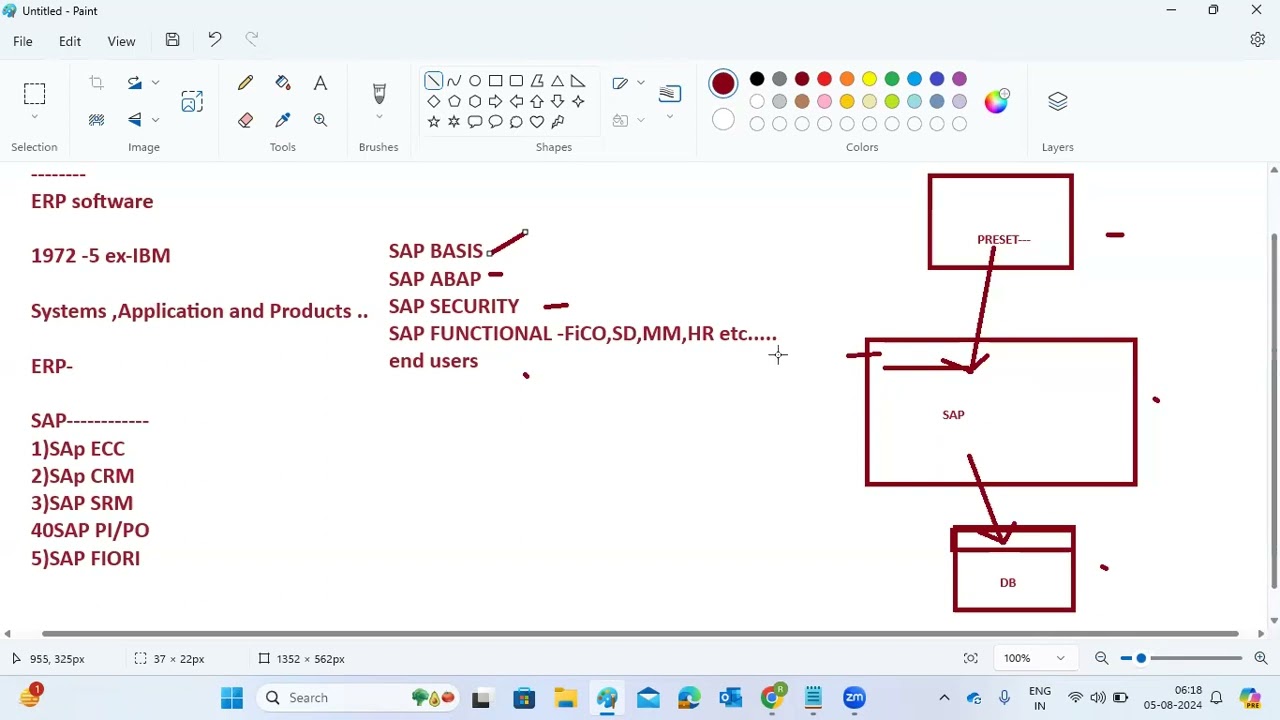Select the Callout rounded rectangle shape
1280x720 pixels.
(x=475, y=122)
